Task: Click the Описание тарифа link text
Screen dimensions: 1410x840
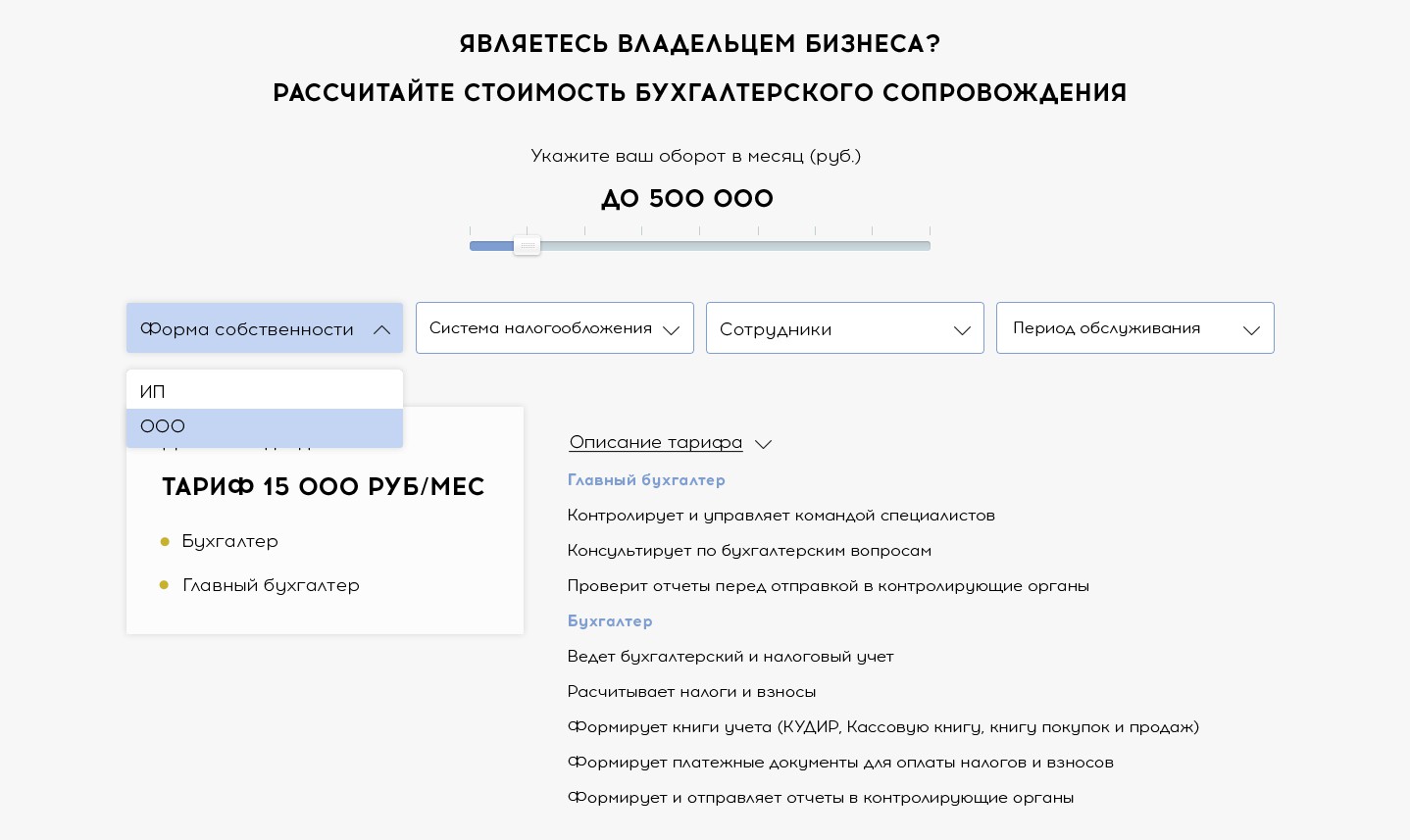Action: [x=655, y=442]
